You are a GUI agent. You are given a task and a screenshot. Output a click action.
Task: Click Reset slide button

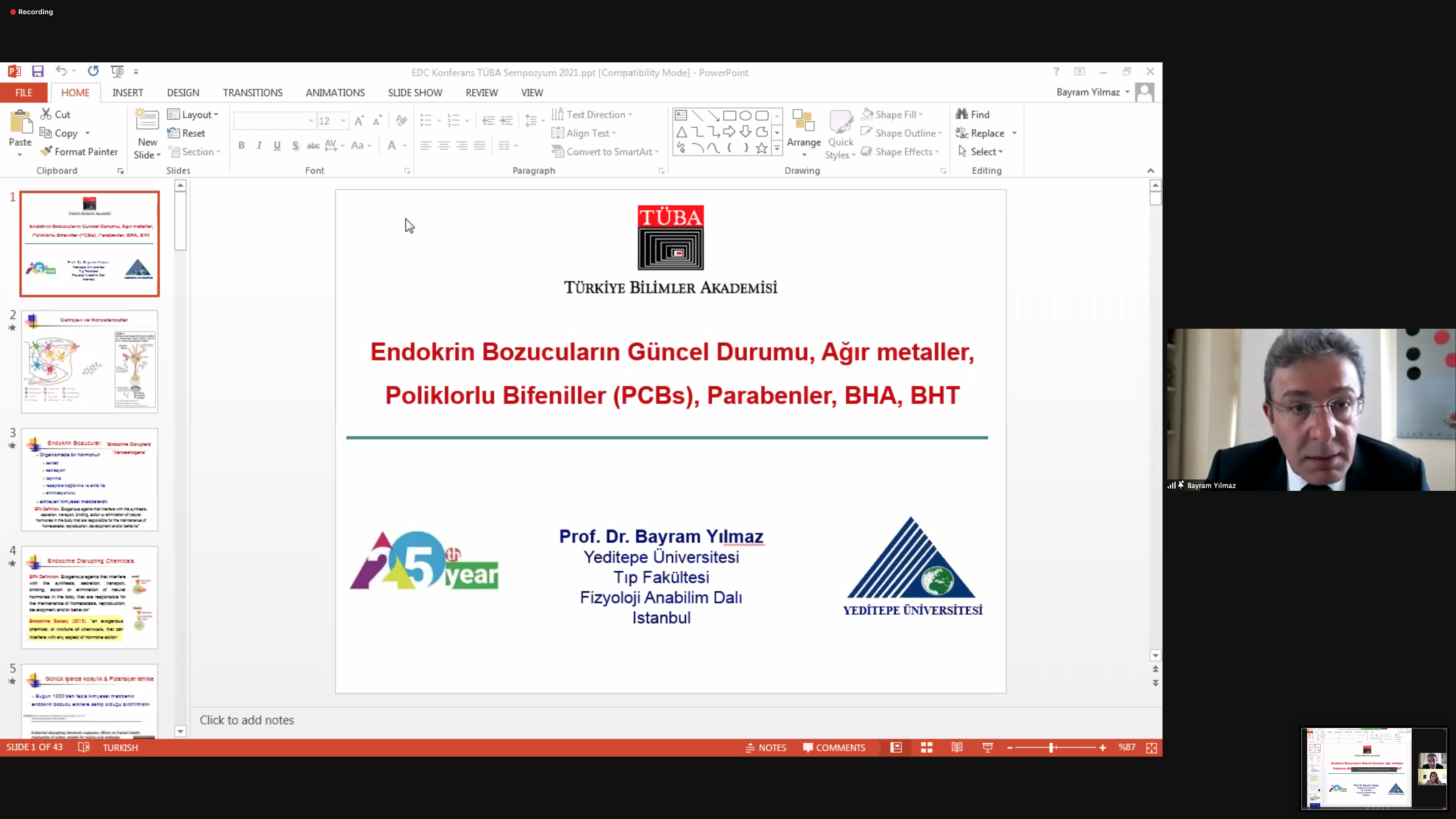187,133
